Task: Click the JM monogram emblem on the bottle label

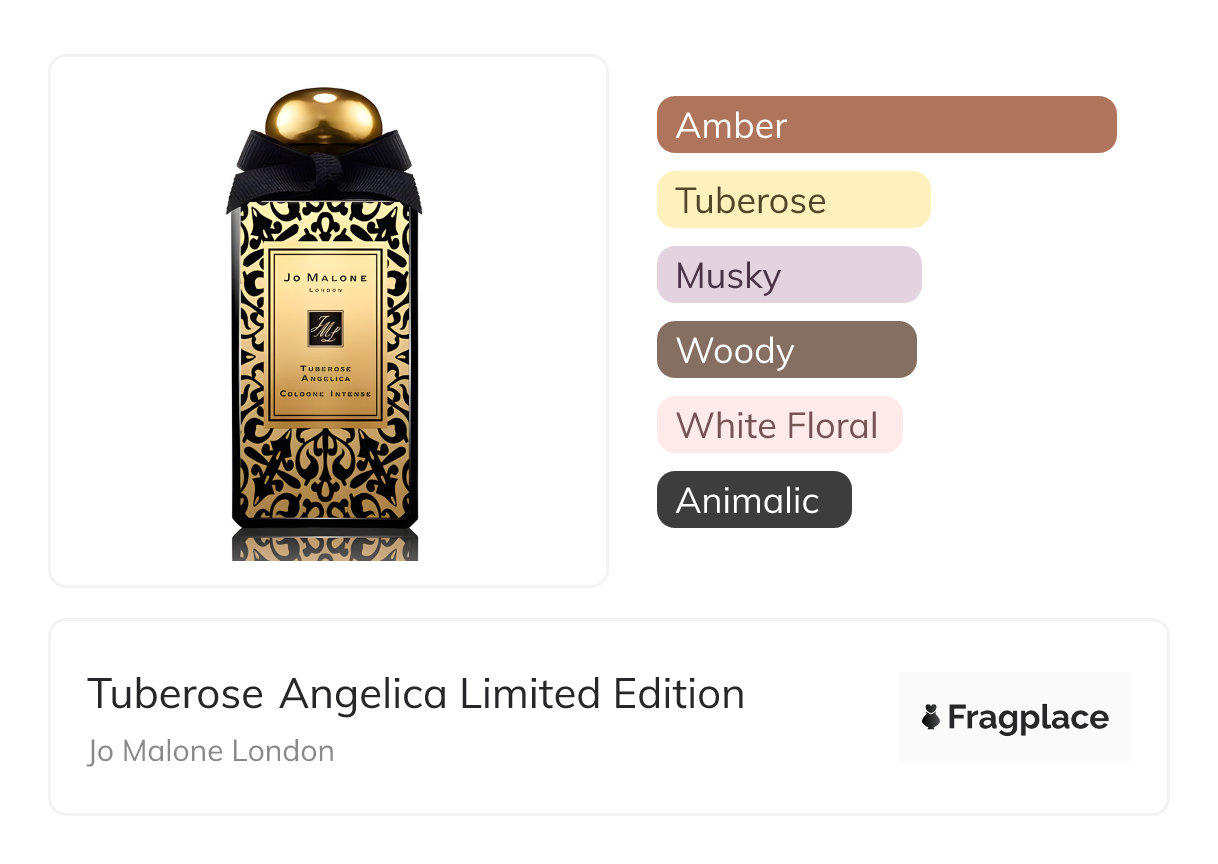Action: [x=325, y=328]
